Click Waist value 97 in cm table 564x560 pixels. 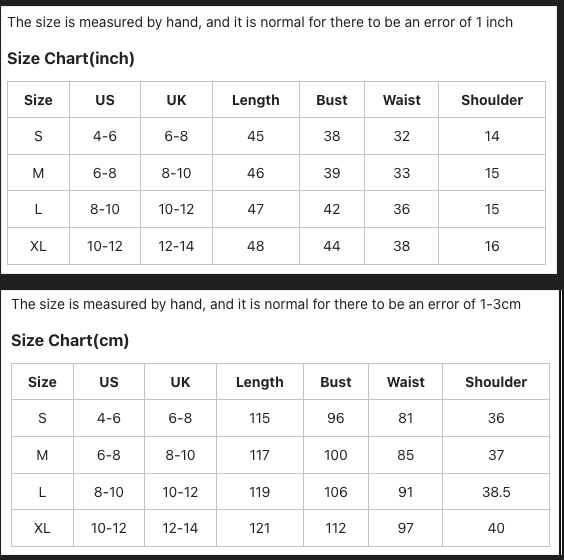click(405, 528)
